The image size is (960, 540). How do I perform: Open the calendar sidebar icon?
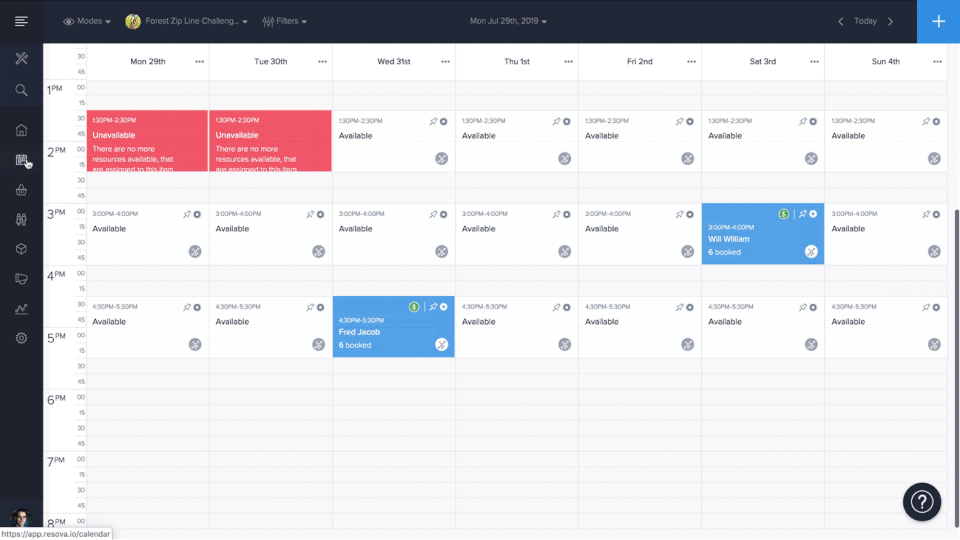click(x=22, y=160)
